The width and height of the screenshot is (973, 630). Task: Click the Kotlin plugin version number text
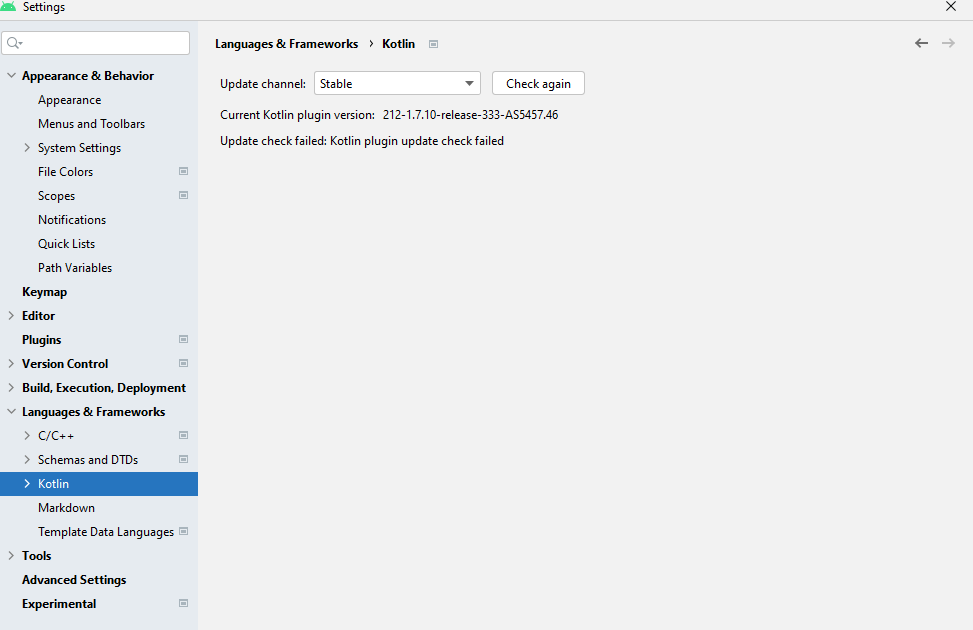(x=470, y=115)
